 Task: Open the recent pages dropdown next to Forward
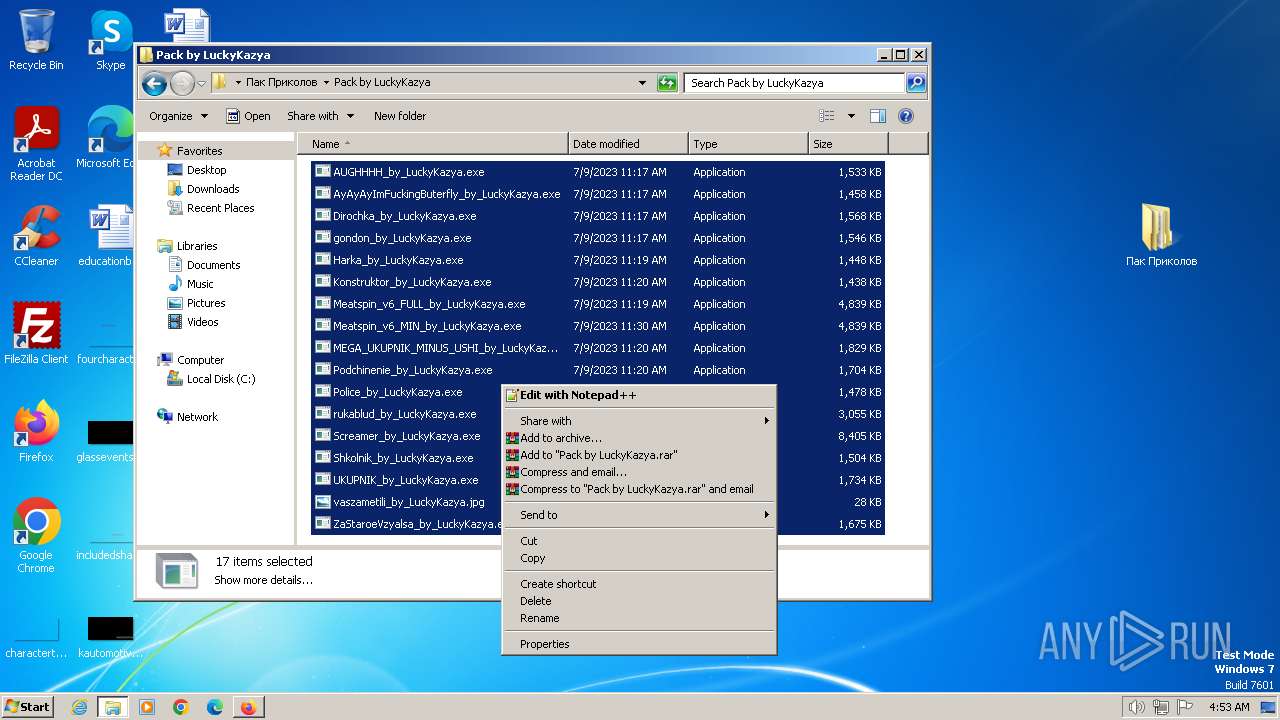click(x=201, y=83)
